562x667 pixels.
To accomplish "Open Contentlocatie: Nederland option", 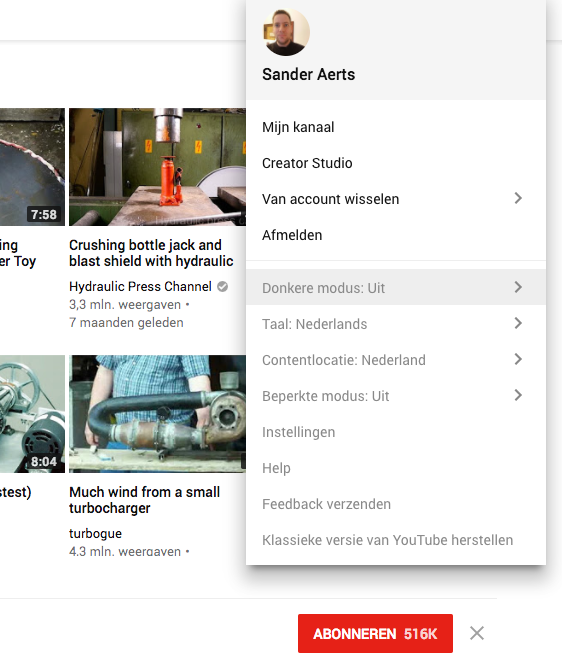I will (396, 360).
